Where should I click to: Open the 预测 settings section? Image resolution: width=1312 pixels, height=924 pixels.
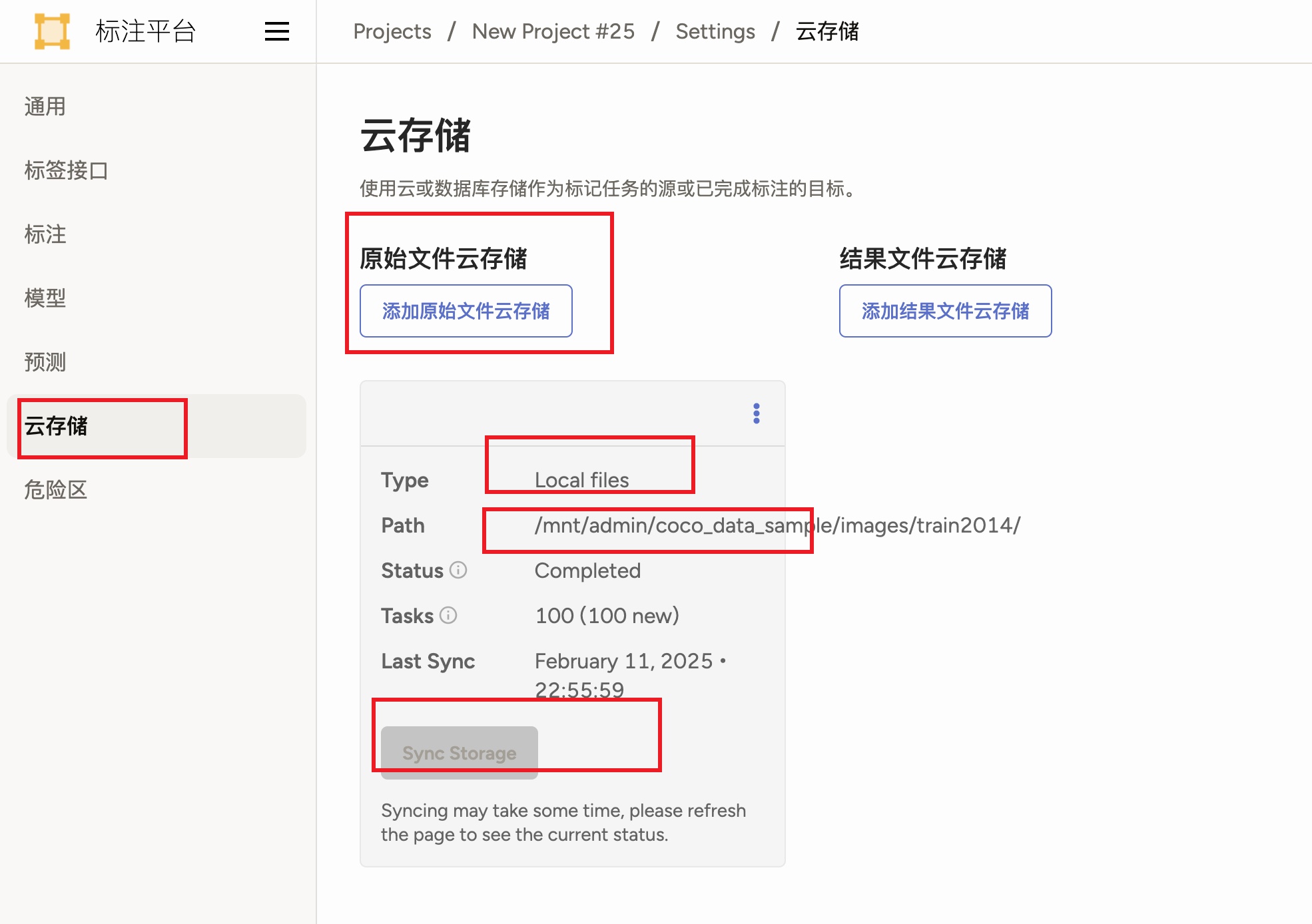(x=44, y=362)
